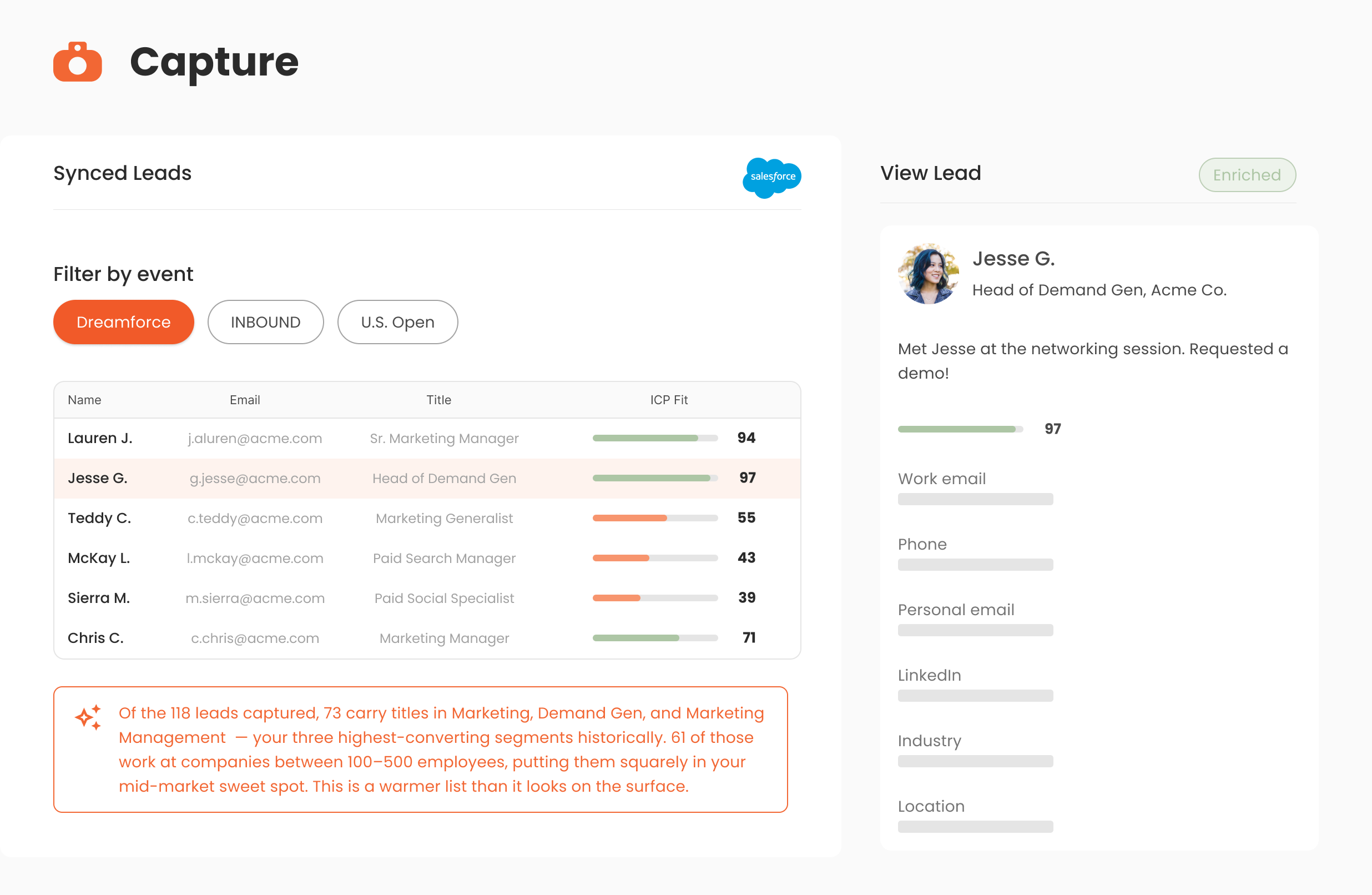Screen dimensions: 1372x895
Task: Sort leads by Name column header
Action: coord(84,400)
